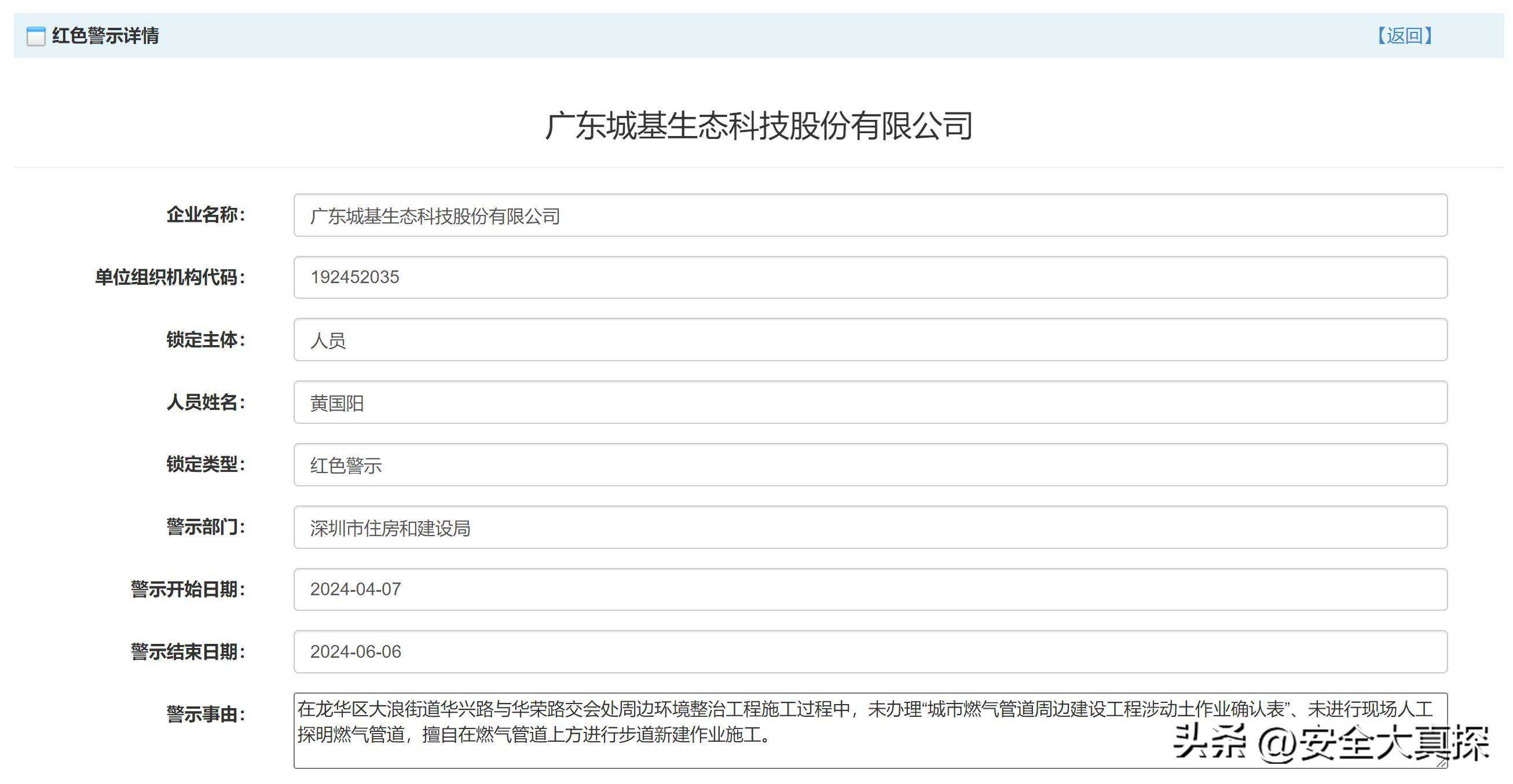Click the 红色警示详情 header title
The image size is (1513, 784).
(x=105, y=36)
